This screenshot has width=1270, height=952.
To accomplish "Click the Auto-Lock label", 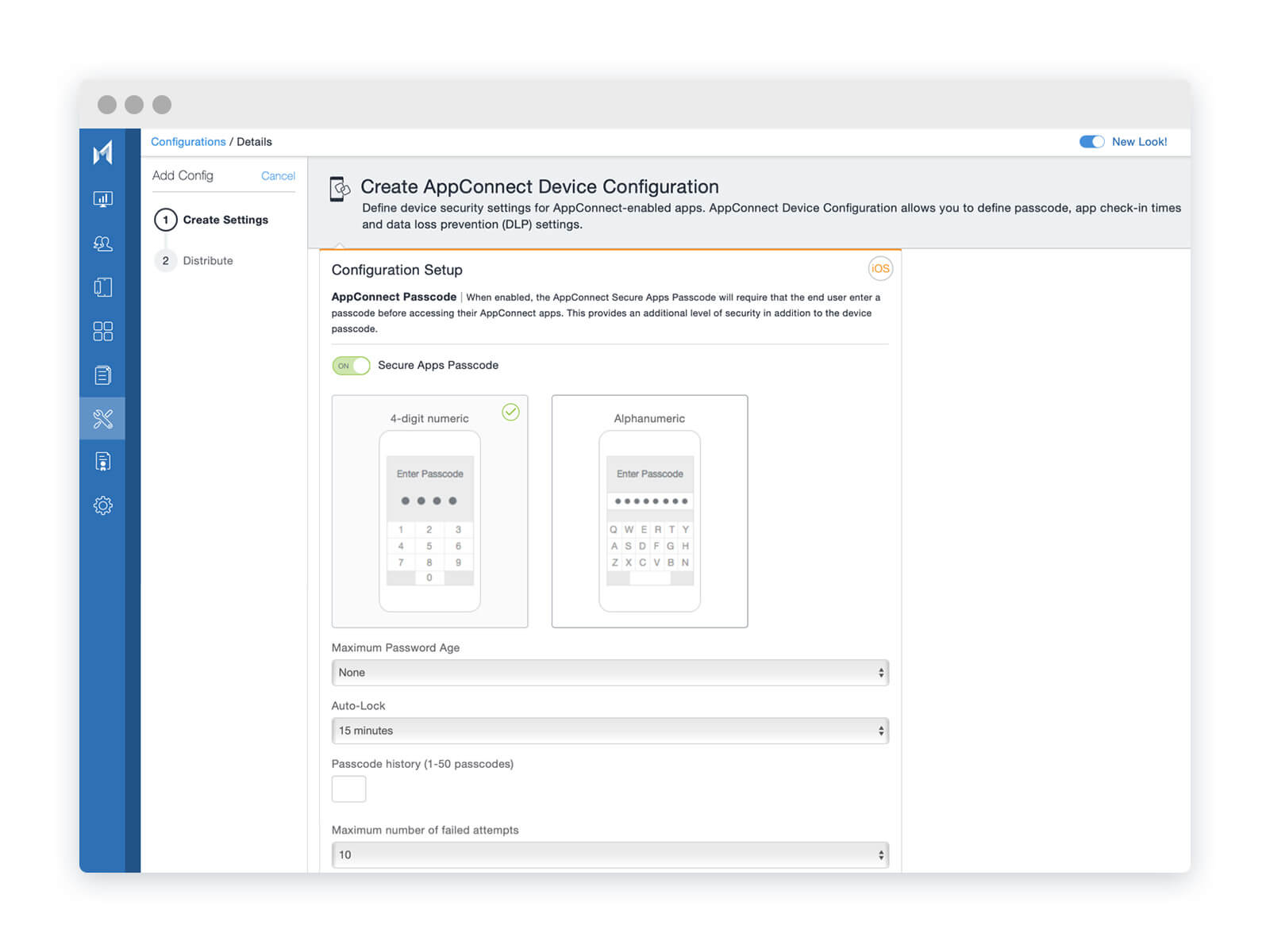I will coord(358,705).
